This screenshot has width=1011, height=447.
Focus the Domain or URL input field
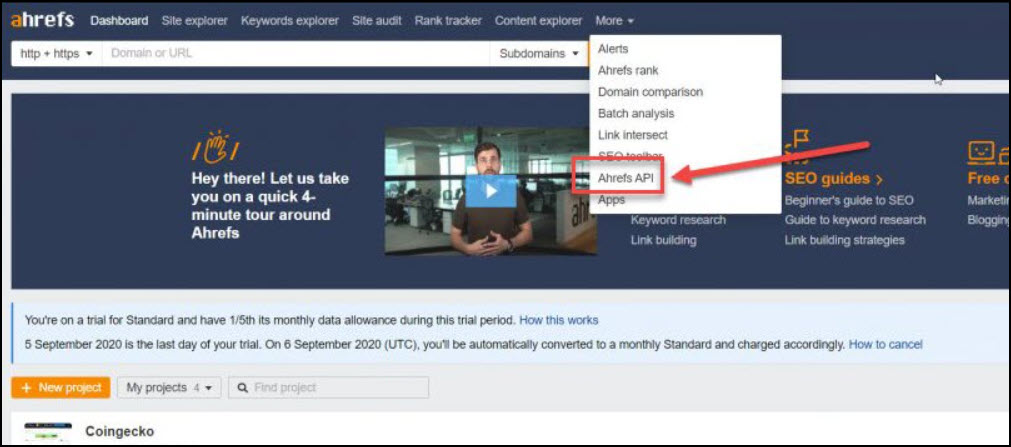pos(295,53)
